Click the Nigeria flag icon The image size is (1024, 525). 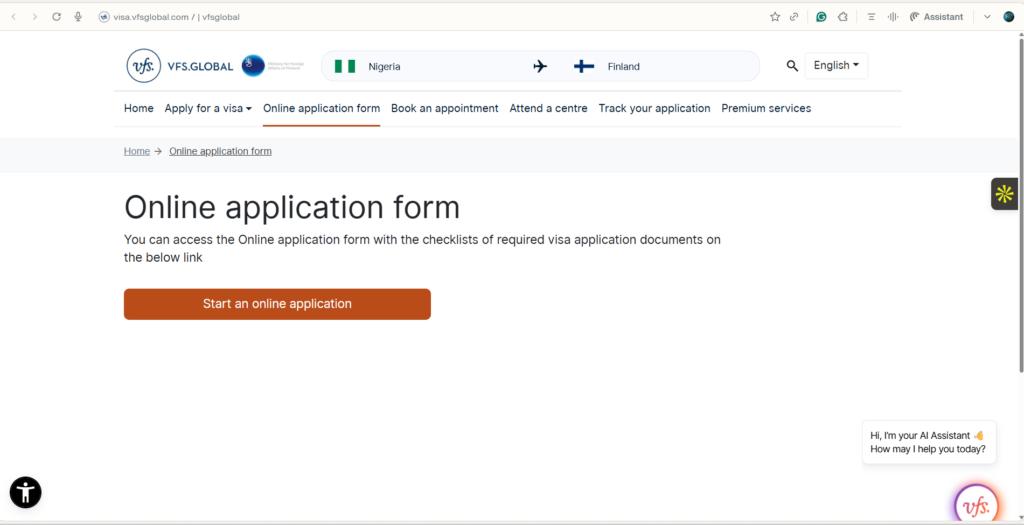click(x=345, y=66)
